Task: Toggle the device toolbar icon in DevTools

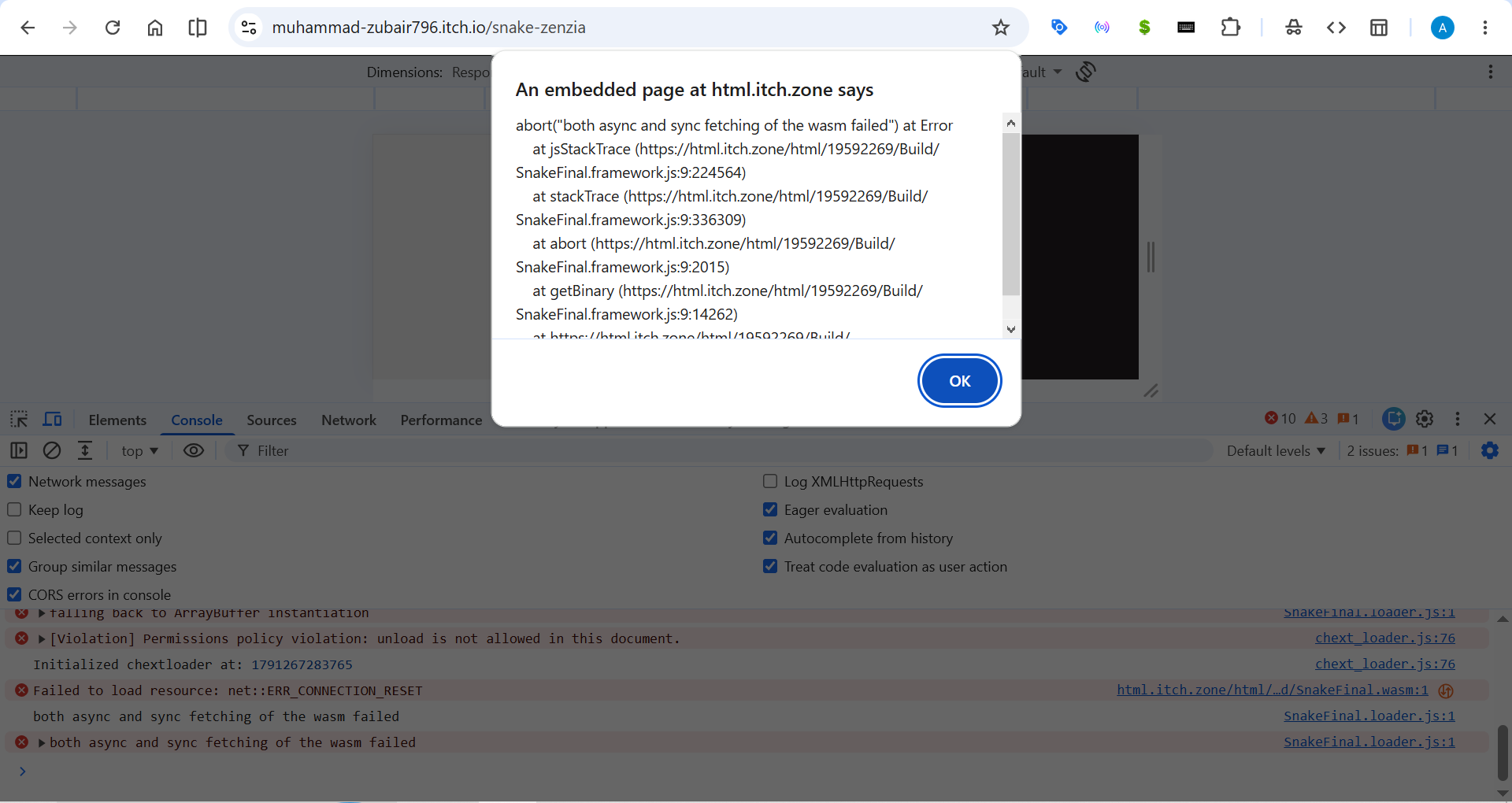Action: pyautogui.click(x=53, y=419)
